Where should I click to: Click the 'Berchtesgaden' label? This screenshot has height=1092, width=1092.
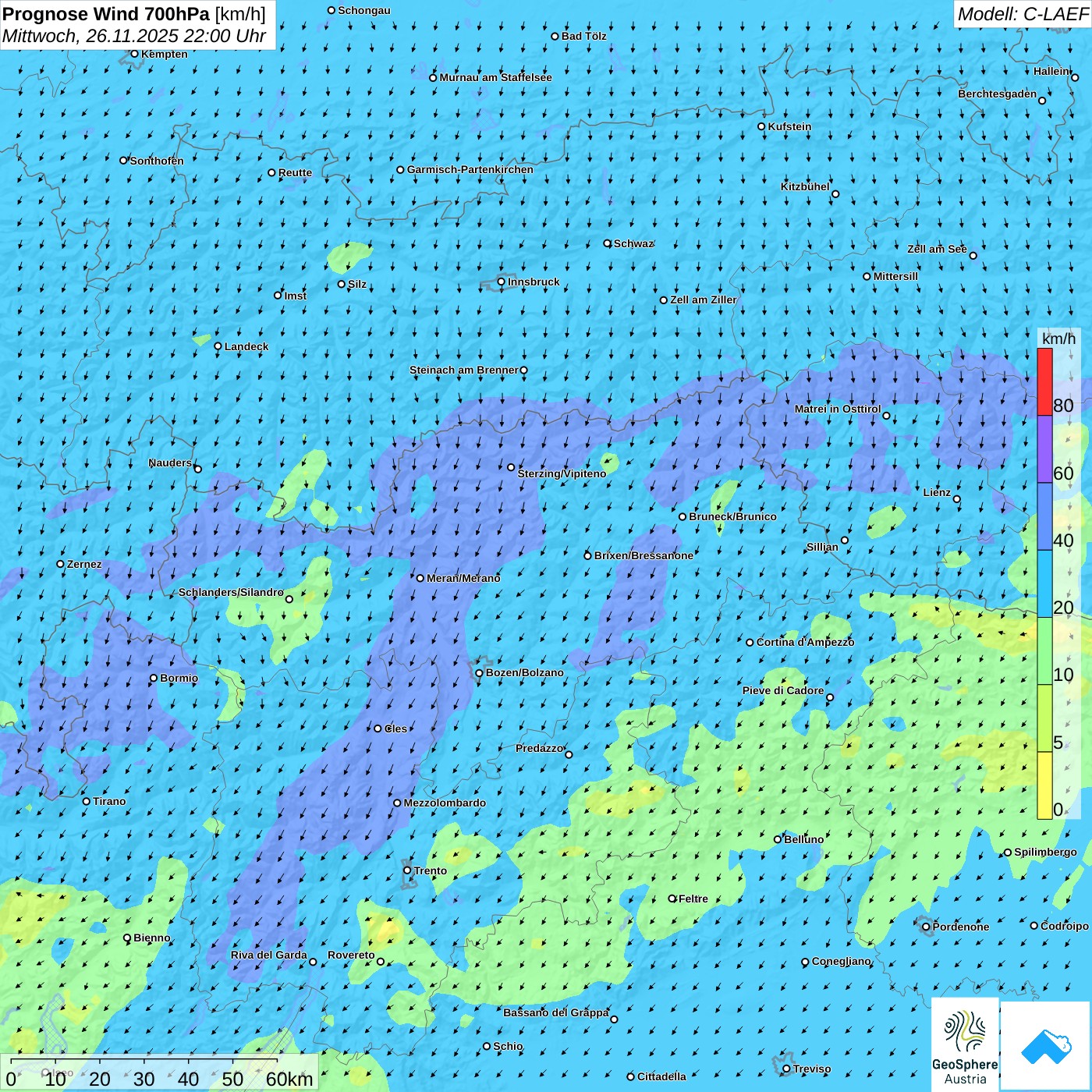[x=998, y=94]
